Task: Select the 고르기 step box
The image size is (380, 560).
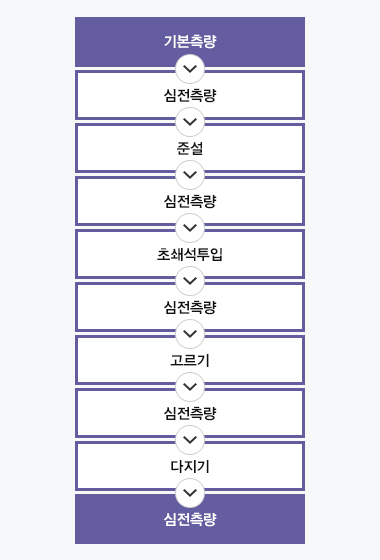Action: click(190, 360)
